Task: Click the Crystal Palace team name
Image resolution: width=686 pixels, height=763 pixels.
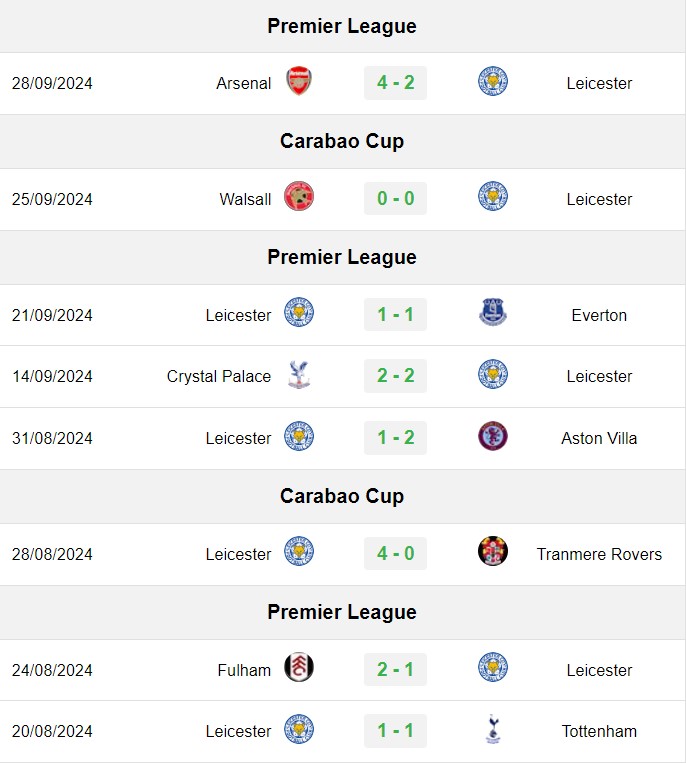Action: [219, 377]
